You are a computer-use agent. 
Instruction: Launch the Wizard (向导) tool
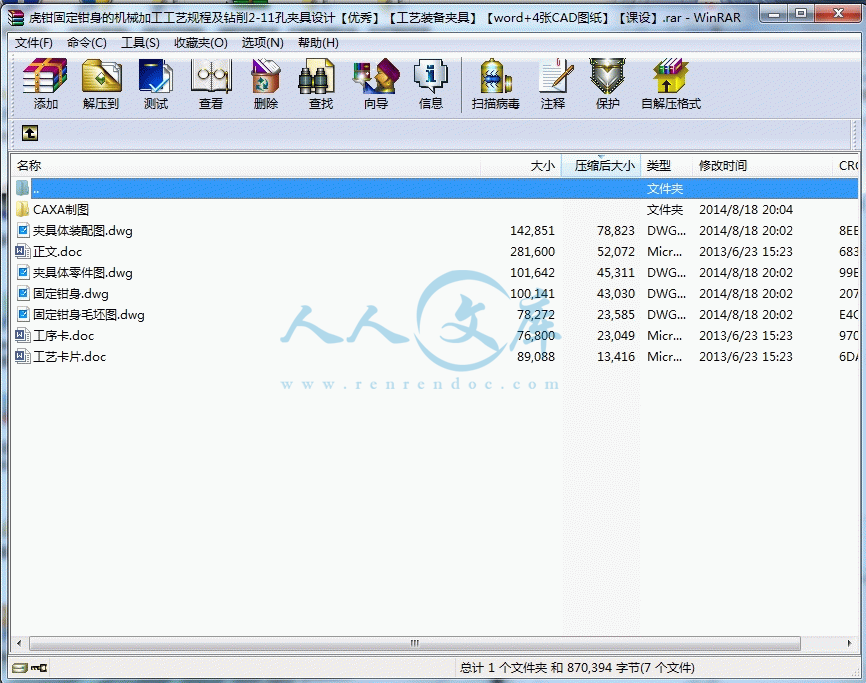[x=376, y=76]
